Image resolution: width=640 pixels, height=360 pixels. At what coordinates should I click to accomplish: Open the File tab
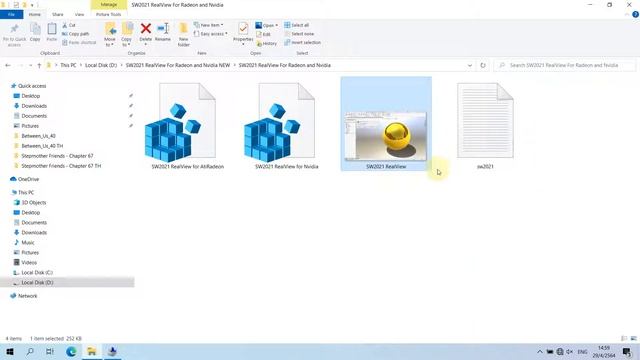click(x=11, y=14)
